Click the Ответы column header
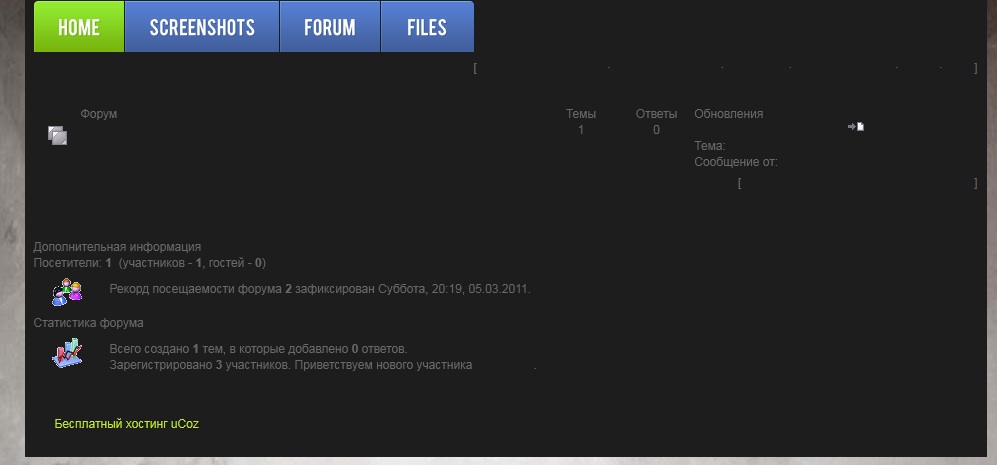 [x=656, y=114]
